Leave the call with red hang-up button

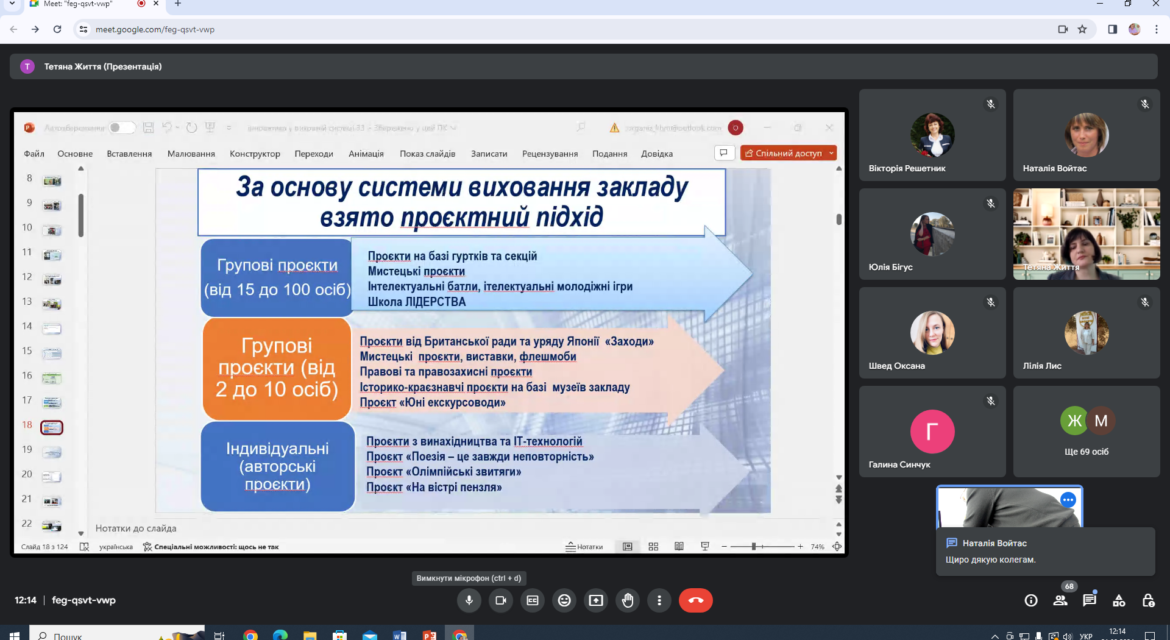pos(695,600)
